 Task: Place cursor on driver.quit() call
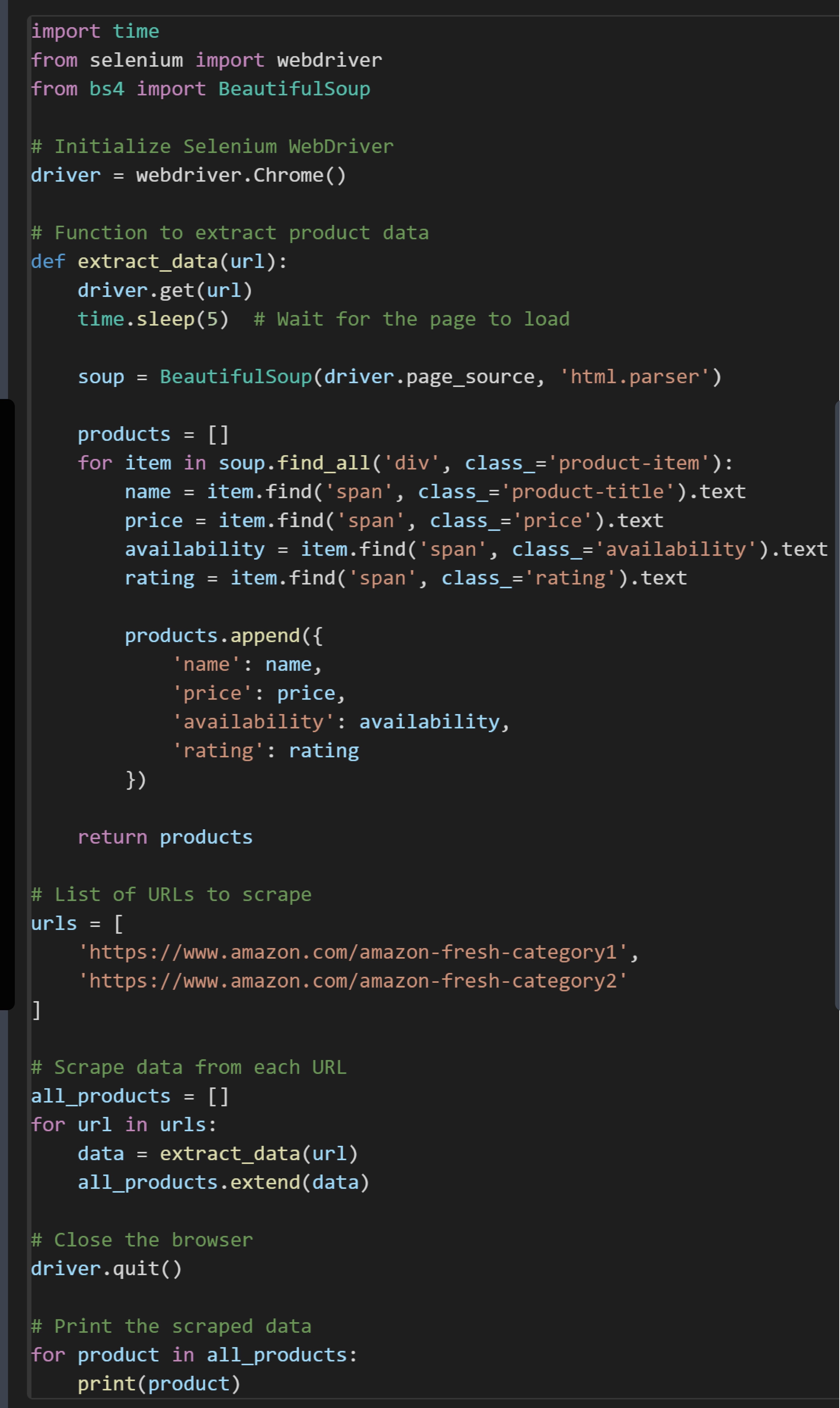point(106,1268)
